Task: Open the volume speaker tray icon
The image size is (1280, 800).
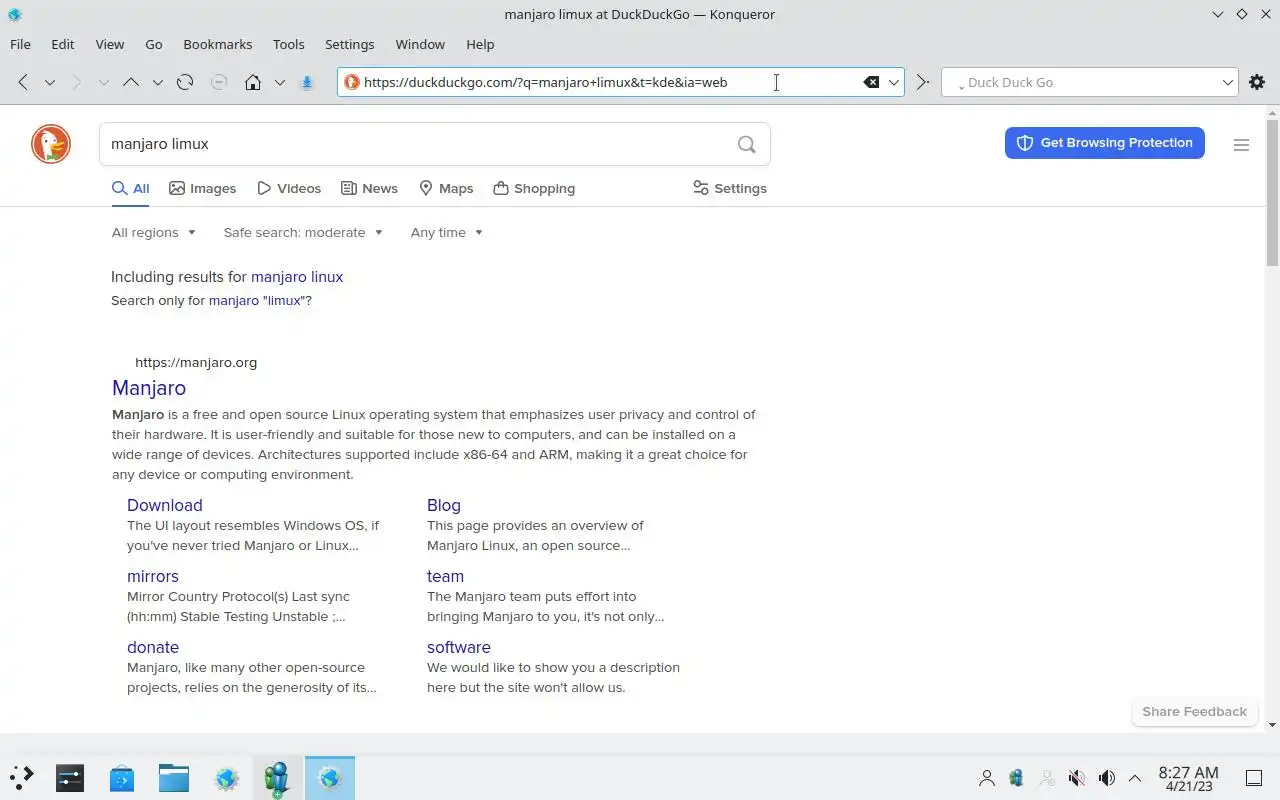Action: 1106,778
